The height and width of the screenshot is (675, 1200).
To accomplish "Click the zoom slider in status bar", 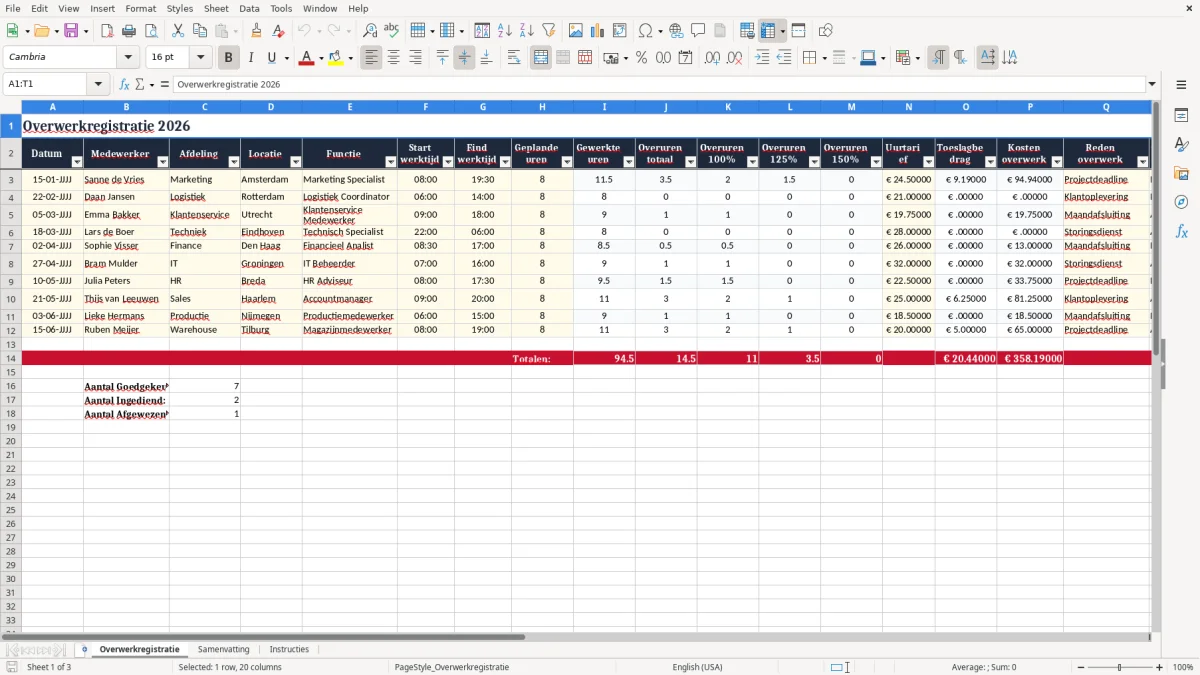I will click(x=1119, y=667).
